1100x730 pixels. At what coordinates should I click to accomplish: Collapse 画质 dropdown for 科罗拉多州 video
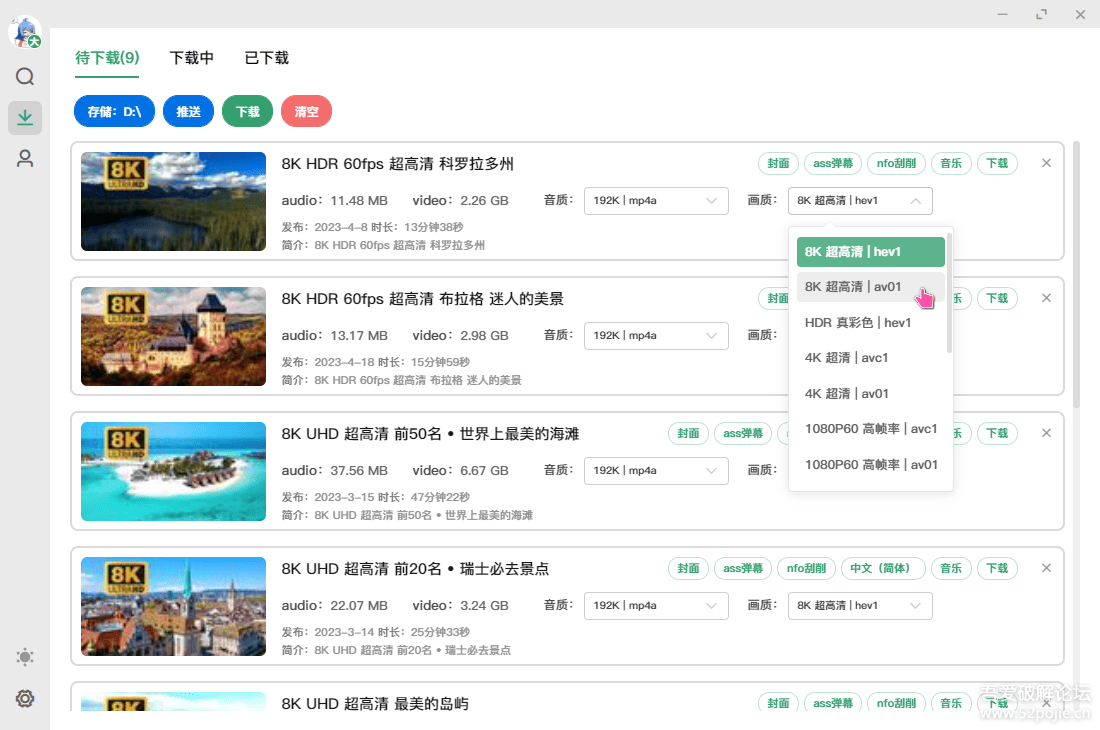tap(860, 201)
